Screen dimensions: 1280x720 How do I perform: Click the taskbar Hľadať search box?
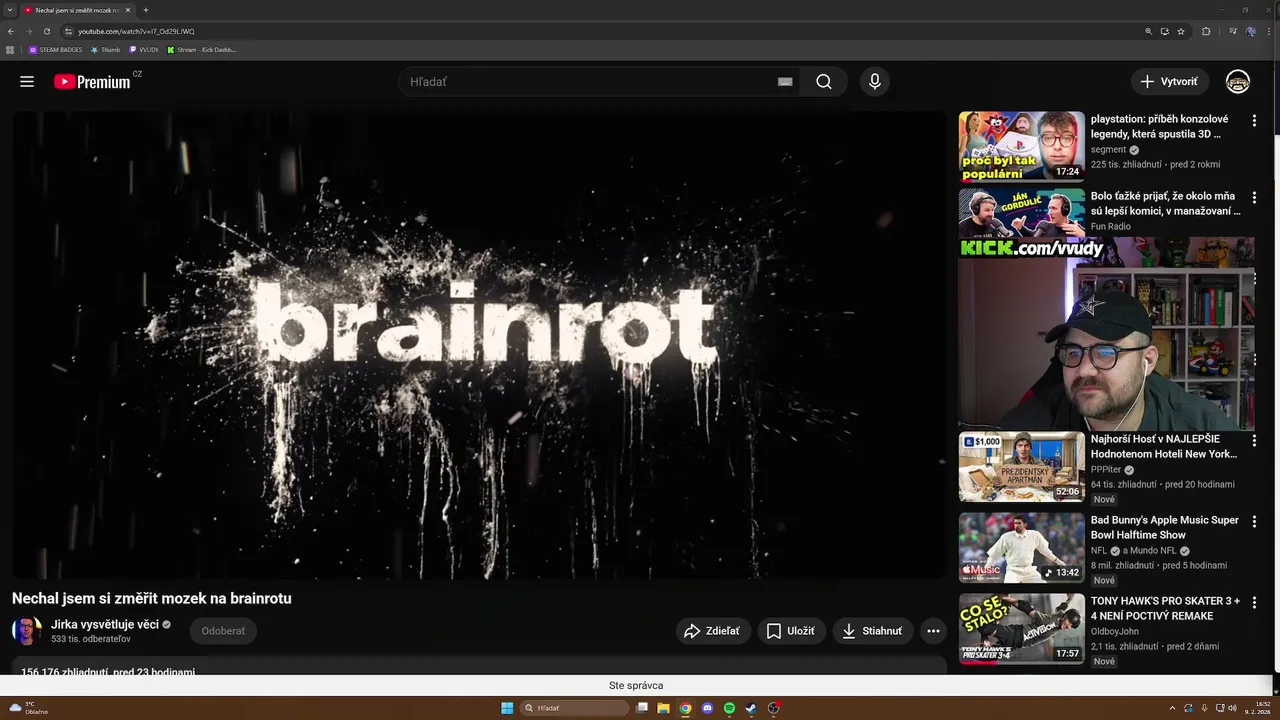575,708
